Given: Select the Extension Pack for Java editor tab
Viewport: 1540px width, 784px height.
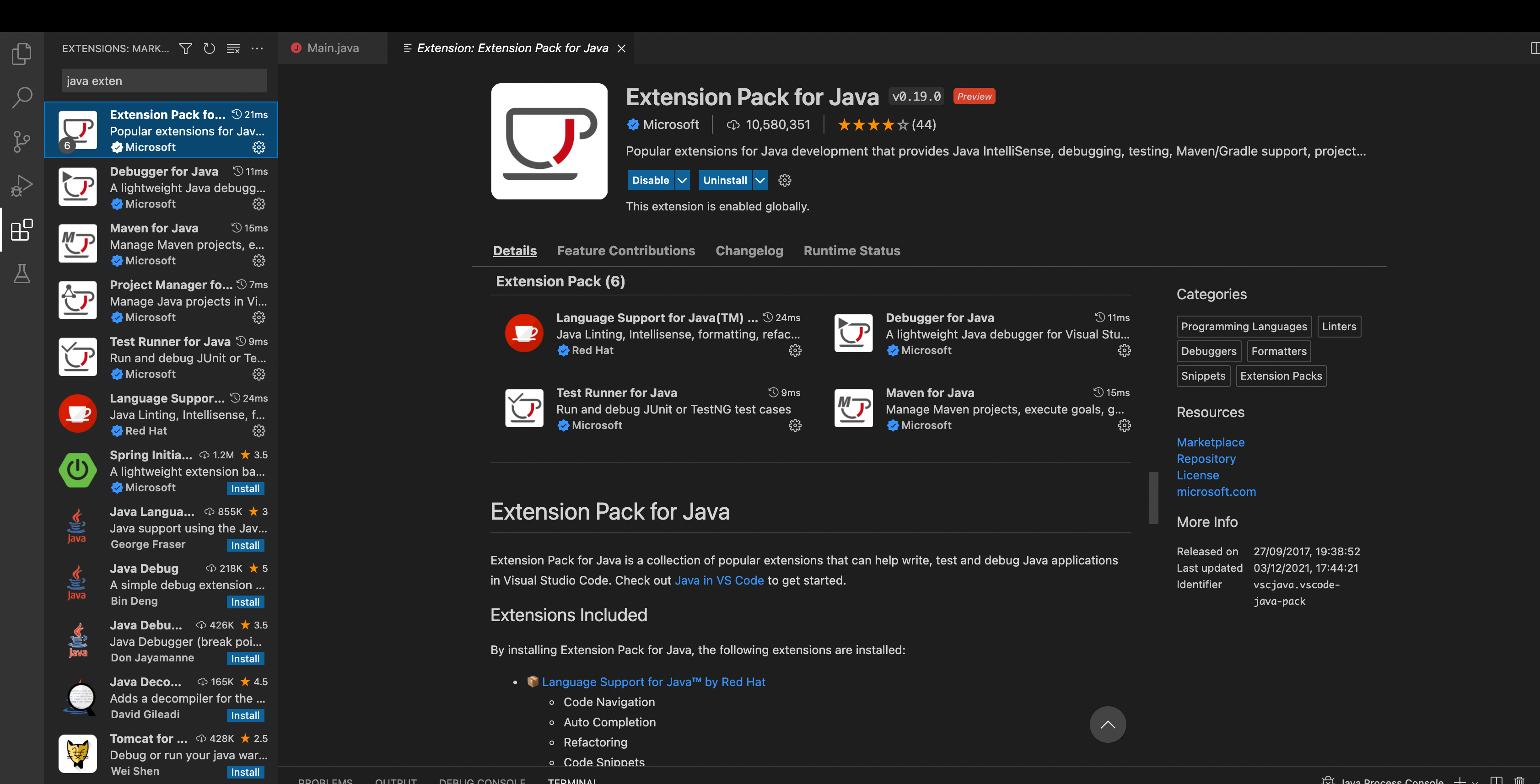Looking at the screenshot, I should click(512, 48).
